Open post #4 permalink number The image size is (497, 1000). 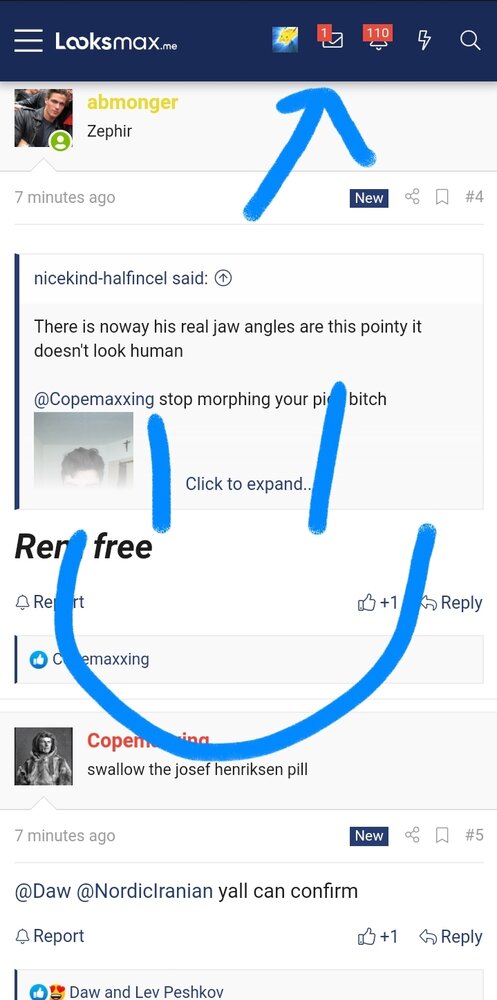[x=474, y=197]
